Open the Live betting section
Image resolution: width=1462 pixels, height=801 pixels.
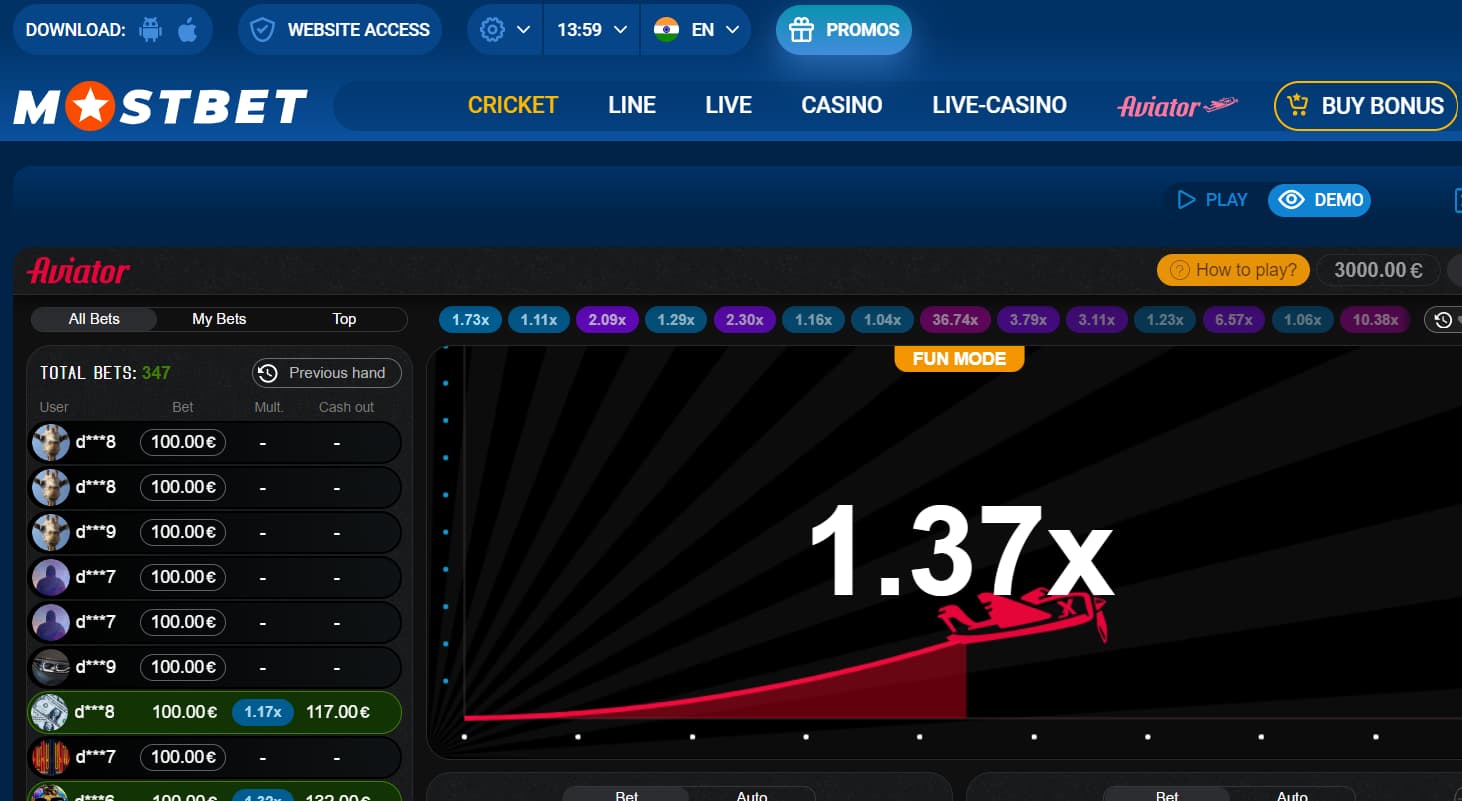tap(728, 105)
